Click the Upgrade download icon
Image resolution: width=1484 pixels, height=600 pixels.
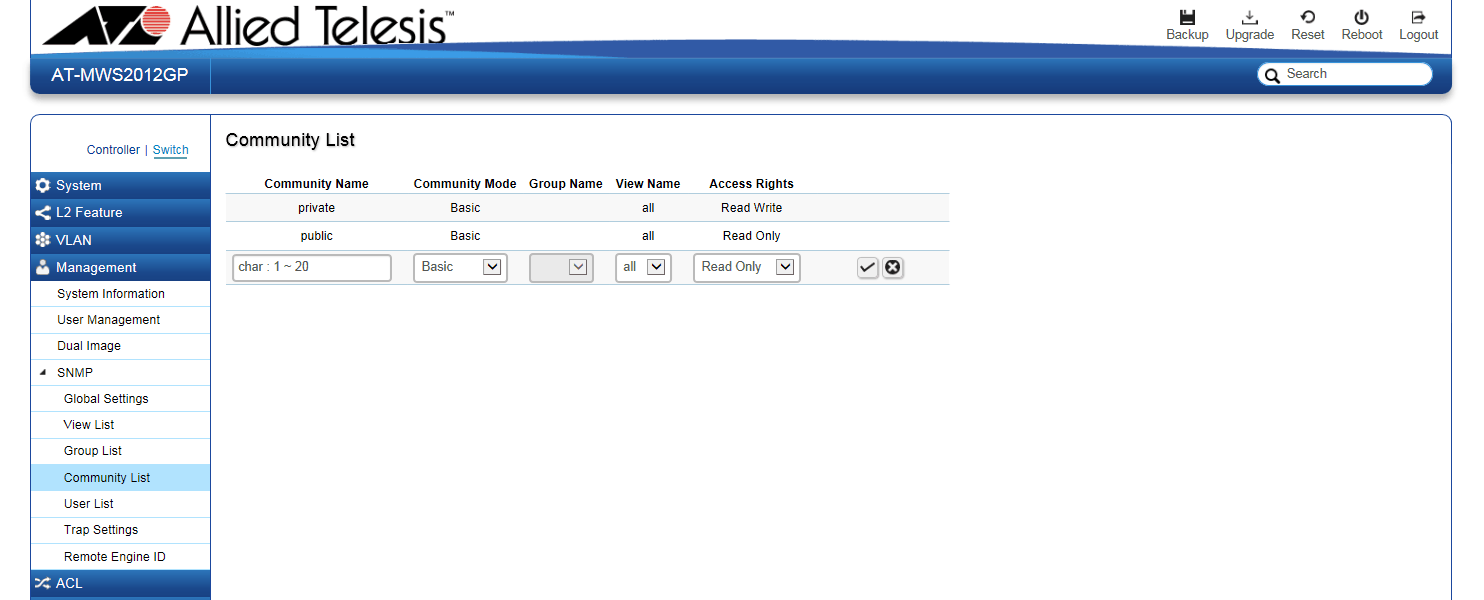[x=1249, y=17]
